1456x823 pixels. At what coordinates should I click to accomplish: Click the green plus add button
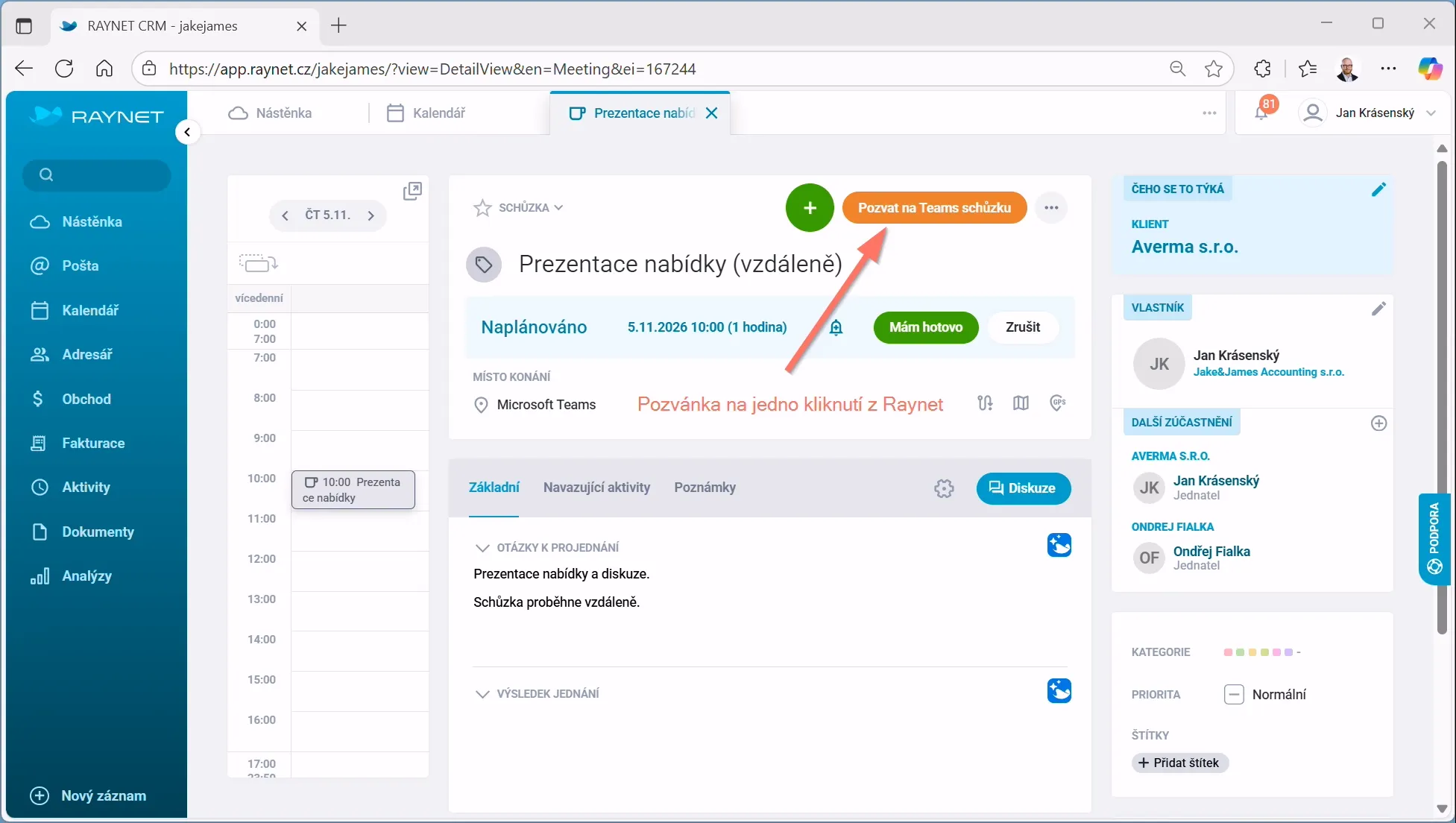pyautogui.click(x=810, y=208)
